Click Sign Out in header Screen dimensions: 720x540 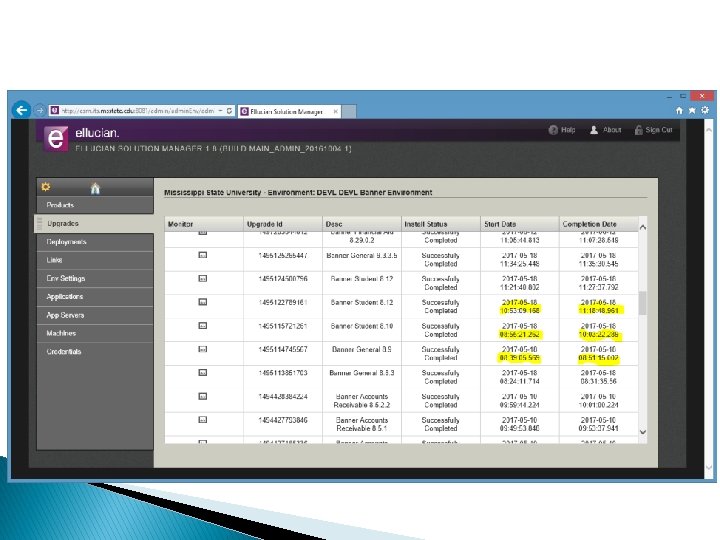(x=653, y=130)
